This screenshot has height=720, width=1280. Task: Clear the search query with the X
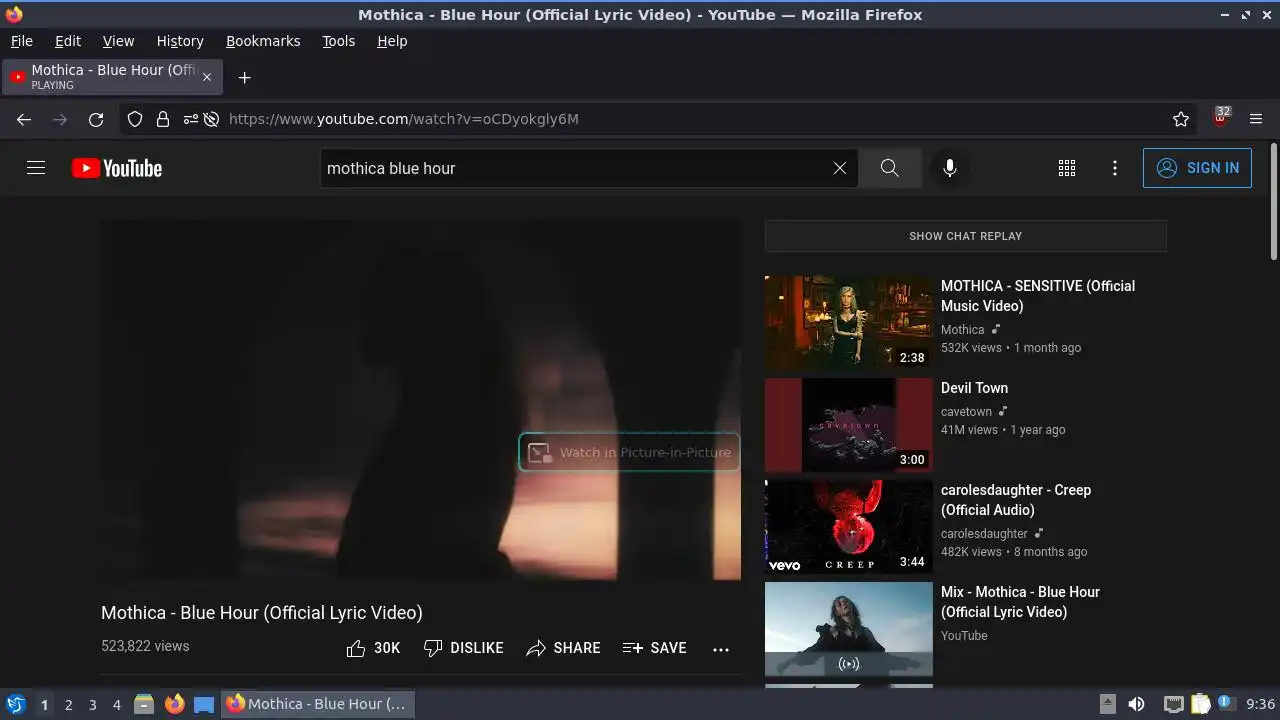(840, 168)
